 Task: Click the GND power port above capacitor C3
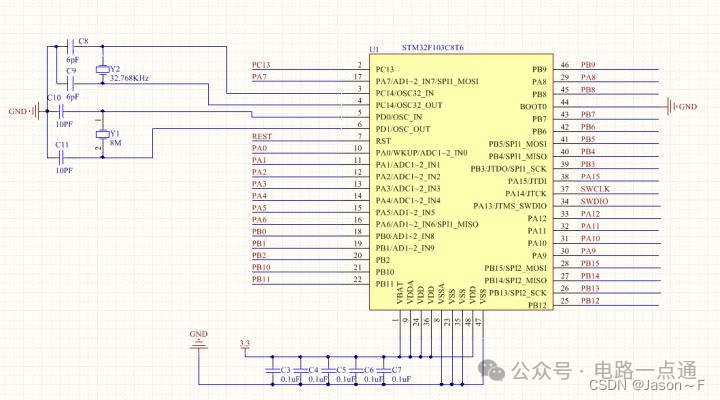click(x=198, y=345)
